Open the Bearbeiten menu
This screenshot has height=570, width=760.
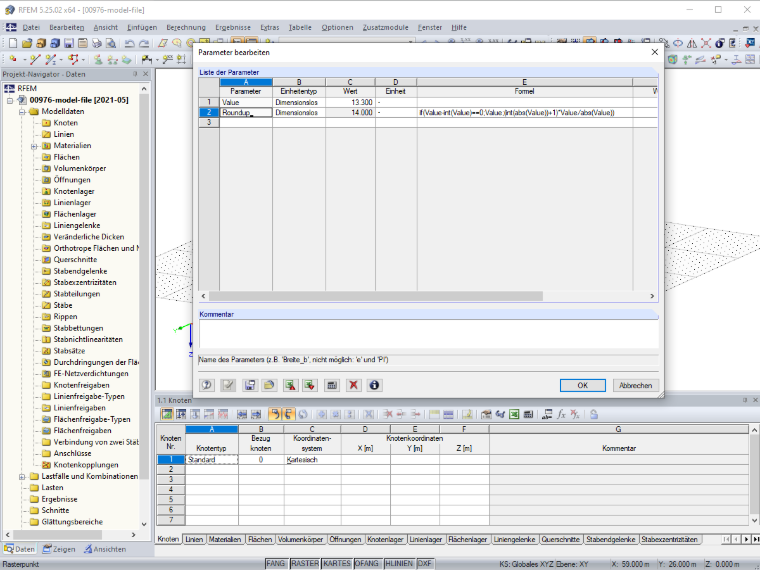point(67,28)
